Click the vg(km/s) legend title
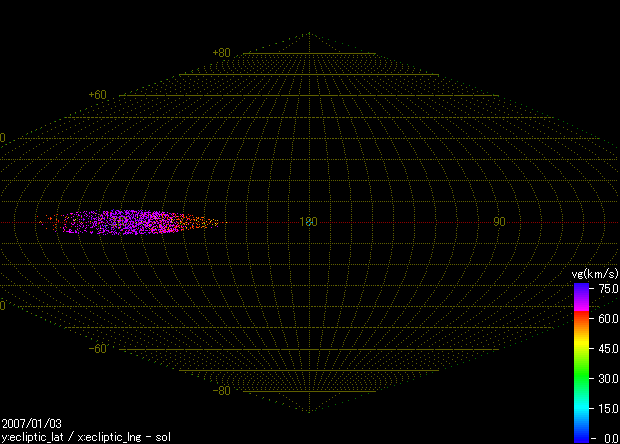The height and width of the screenshot is (444, 620). (x=592, y=273)
